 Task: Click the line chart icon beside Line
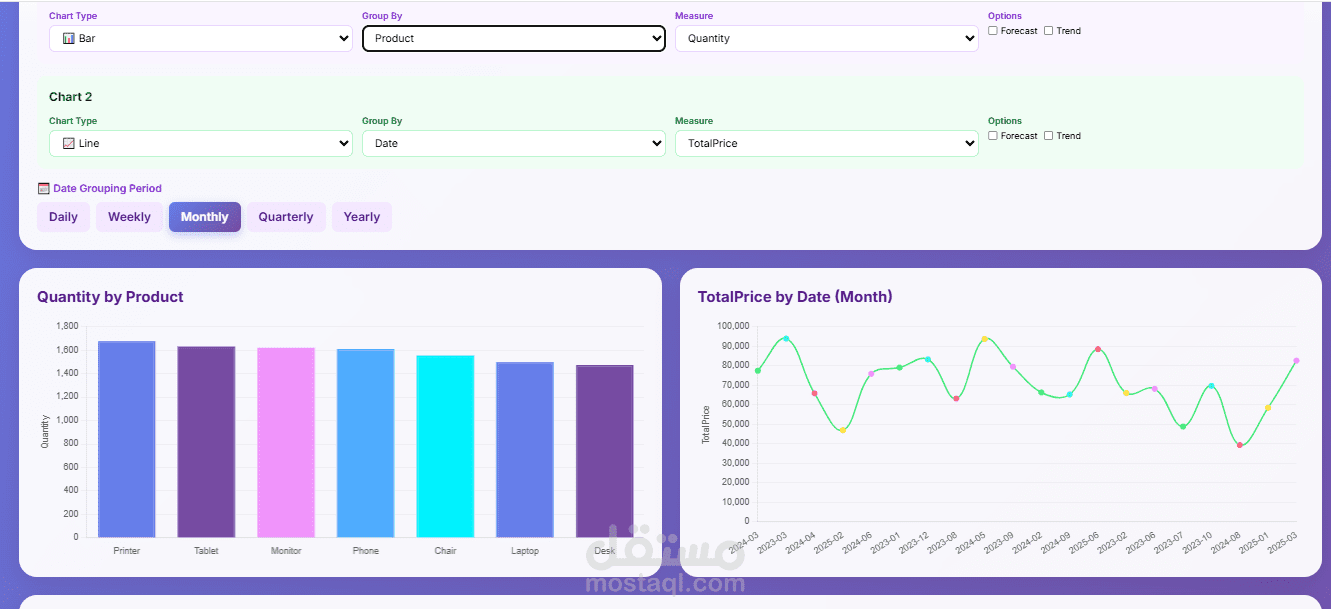coord(67,142)
